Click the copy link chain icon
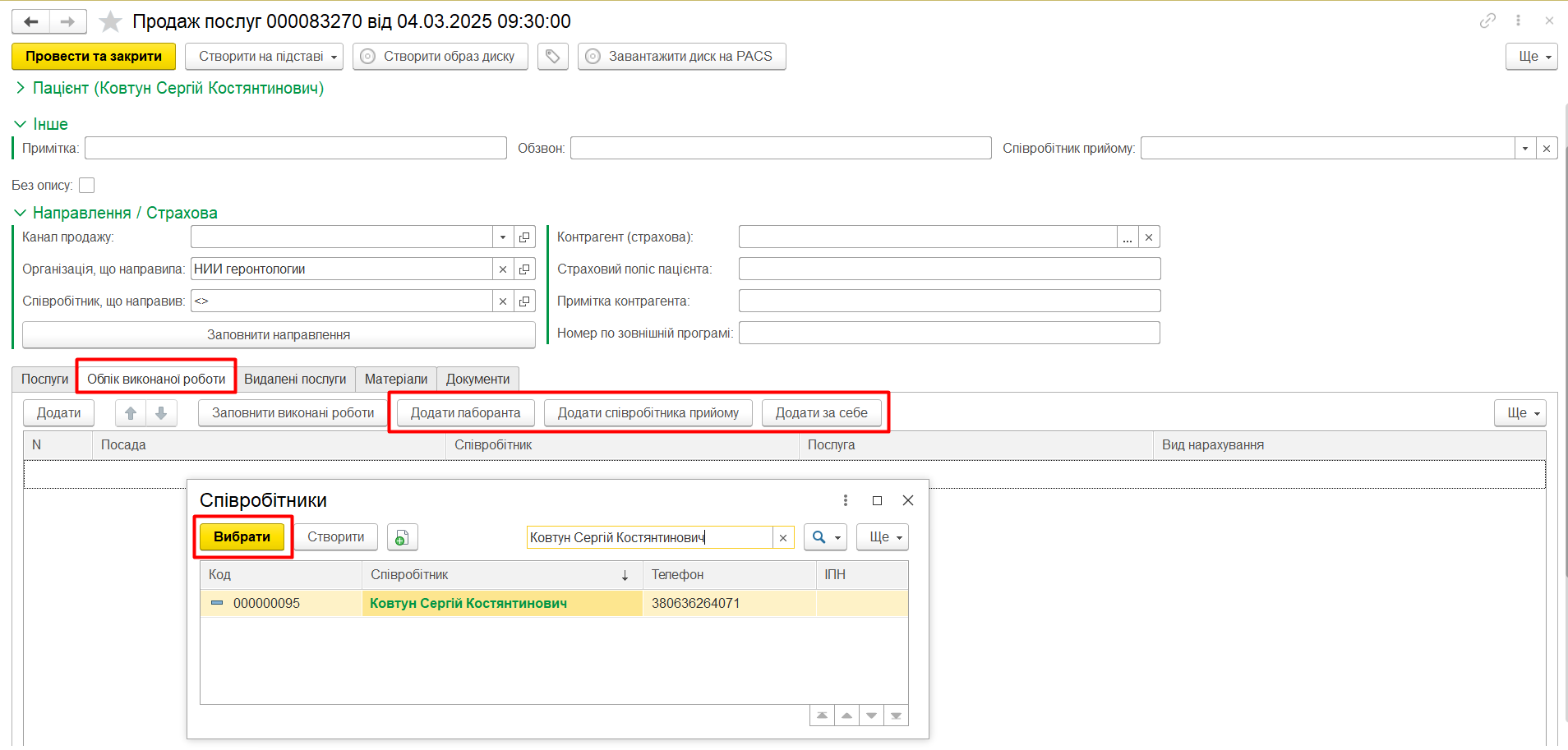Image resolution: width=1568 pixels, height=750 pixels. [1487, 21]
